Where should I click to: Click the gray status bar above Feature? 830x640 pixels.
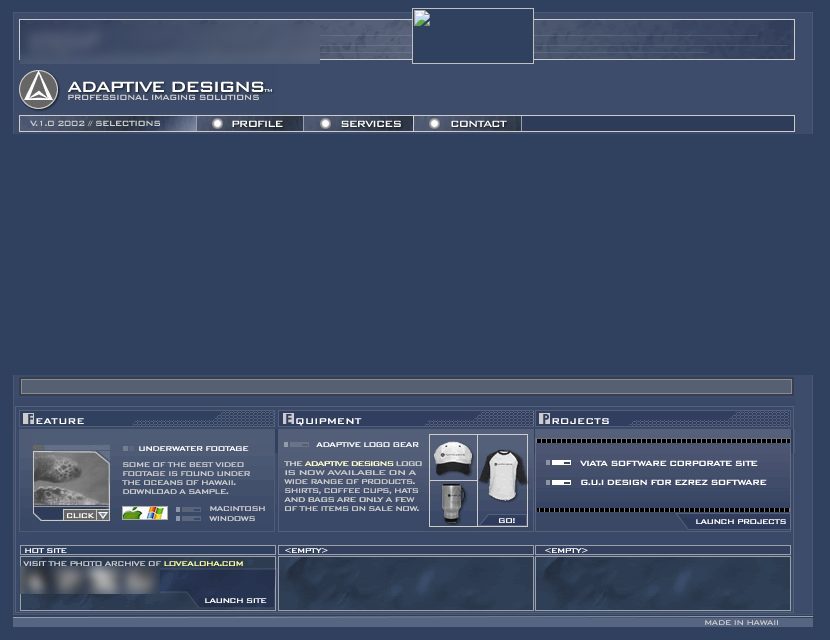[x=407, y=386]
